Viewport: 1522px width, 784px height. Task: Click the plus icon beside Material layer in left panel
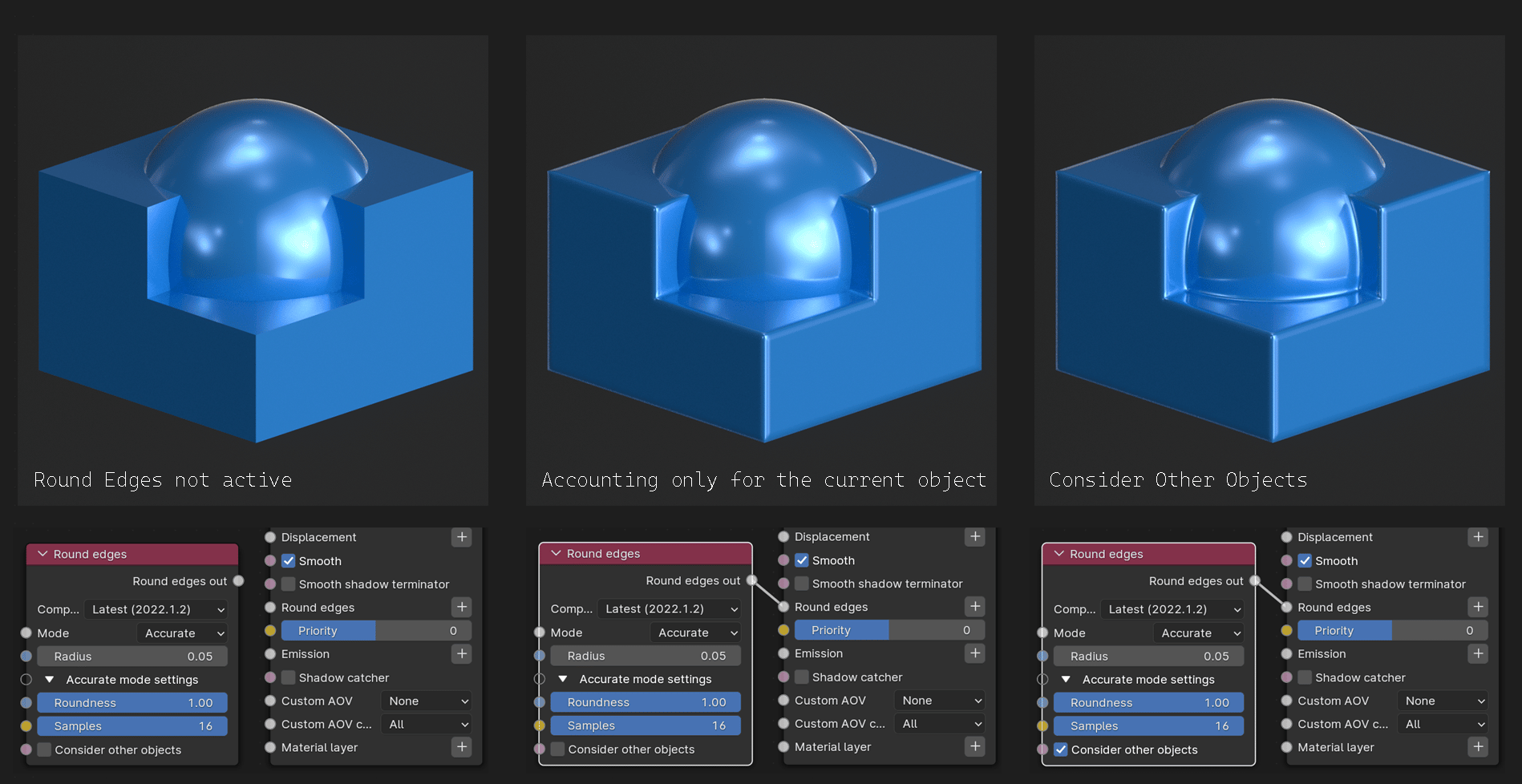coord(462,747)
